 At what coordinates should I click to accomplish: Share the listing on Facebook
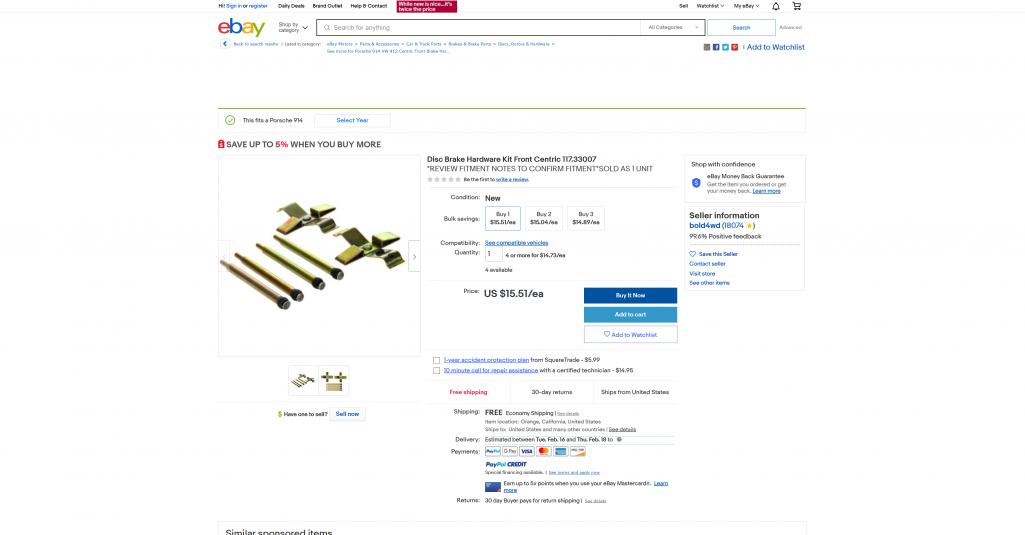tap(716, 47)
